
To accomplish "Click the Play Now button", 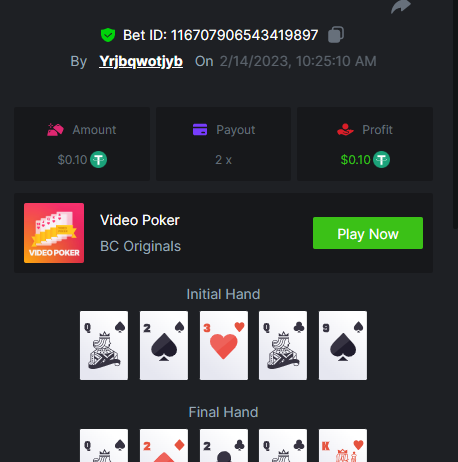I will pyautogui.click(x=368, y=233).
